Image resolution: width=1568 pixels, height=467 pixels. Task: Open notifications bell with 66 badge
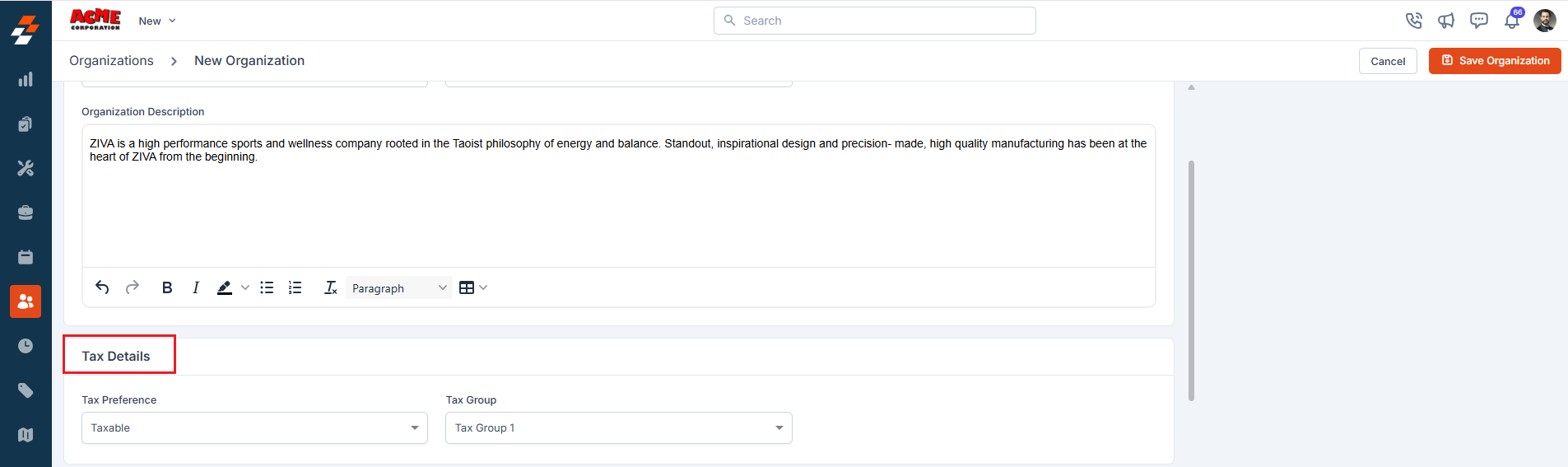[1513, 20]
